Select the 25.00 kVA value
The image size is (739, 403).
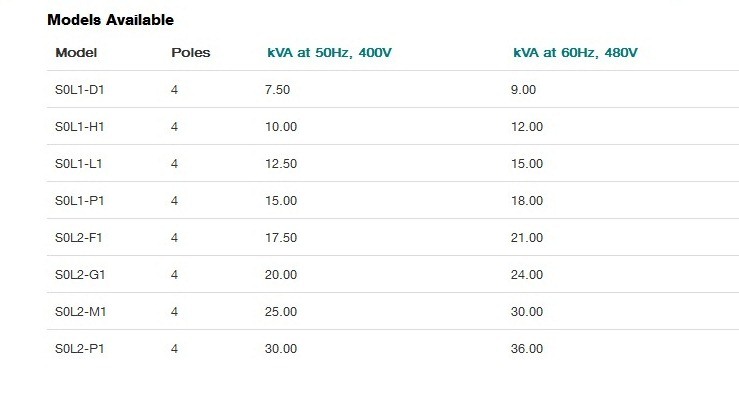pyautogui.click(x=281, y=312)
